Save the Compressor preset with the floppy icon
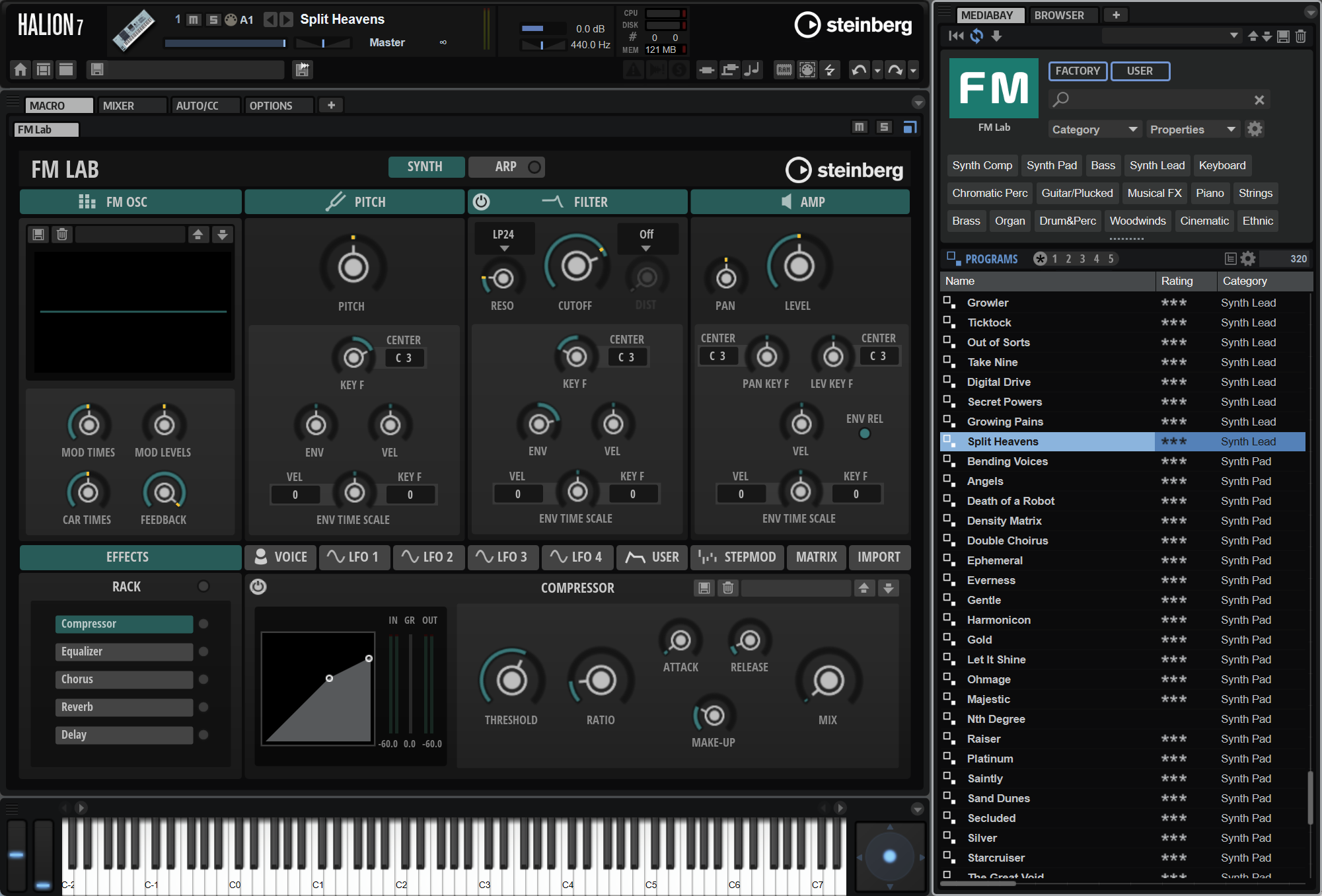The image size is (1322, 896). coord(704,587)
